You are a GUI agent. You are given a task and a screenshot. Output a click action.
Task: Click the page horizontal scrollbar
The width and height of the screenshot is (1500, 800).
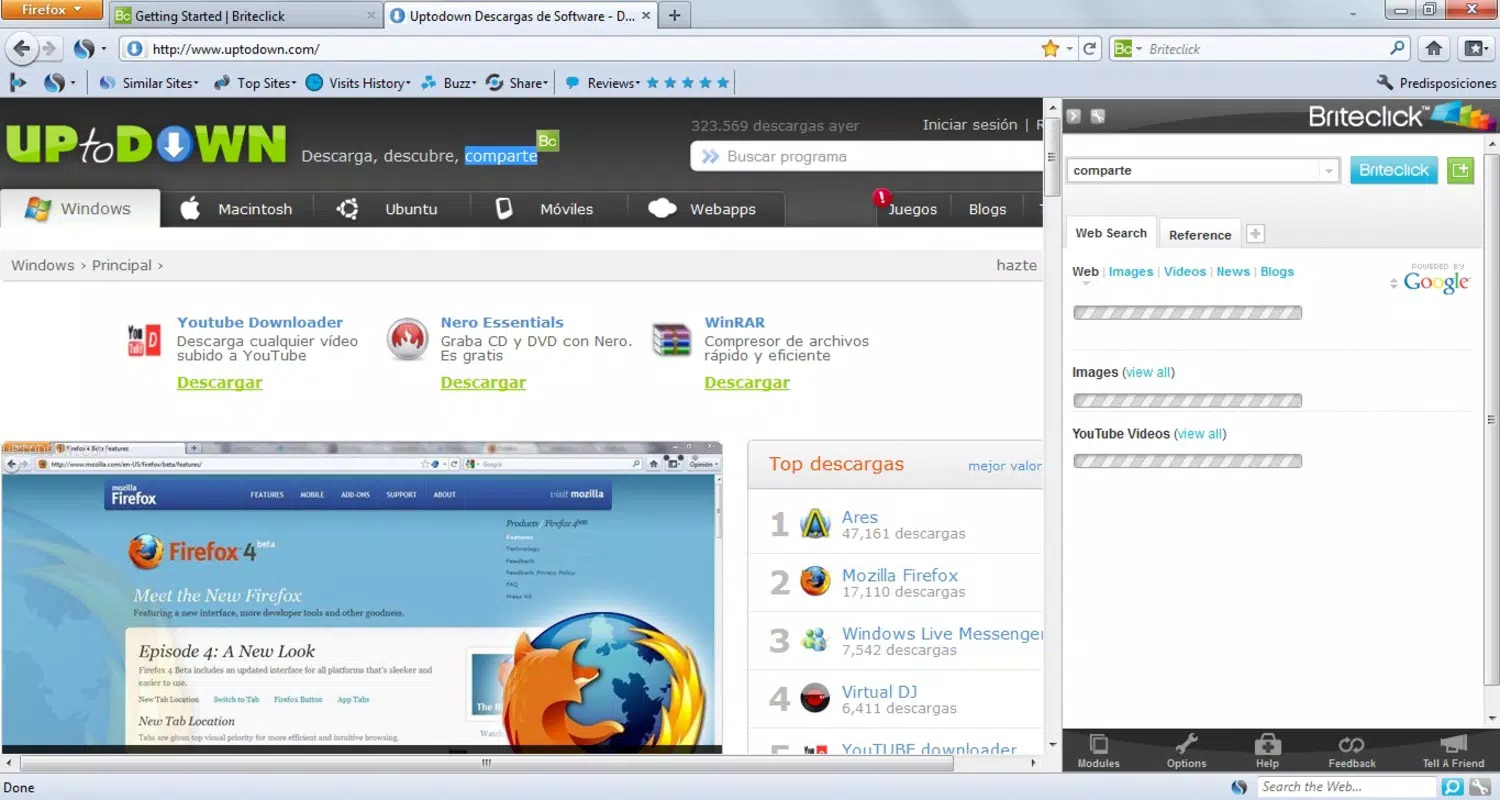click(x=485, y=763)
